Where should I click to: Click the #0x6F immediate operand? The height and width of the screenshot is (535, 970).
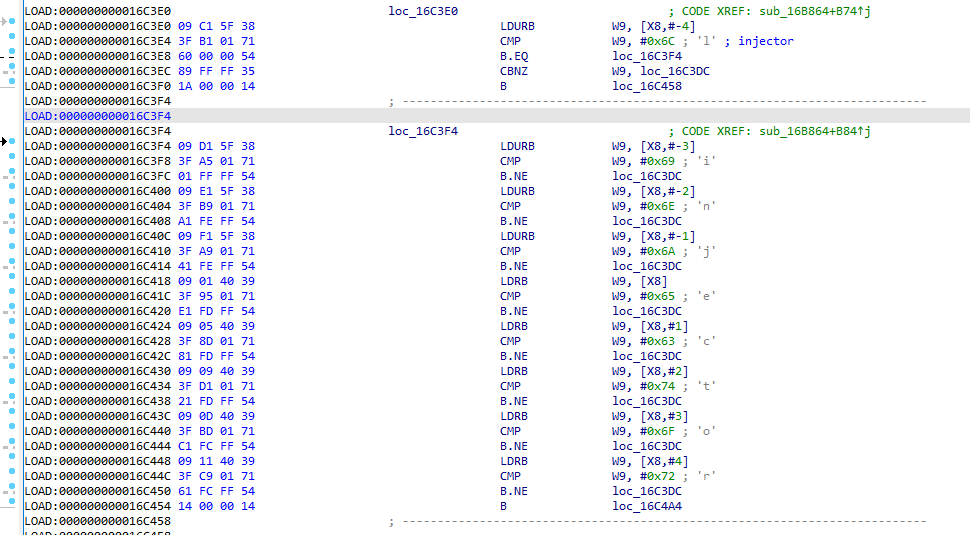click(x=657, y=431)
